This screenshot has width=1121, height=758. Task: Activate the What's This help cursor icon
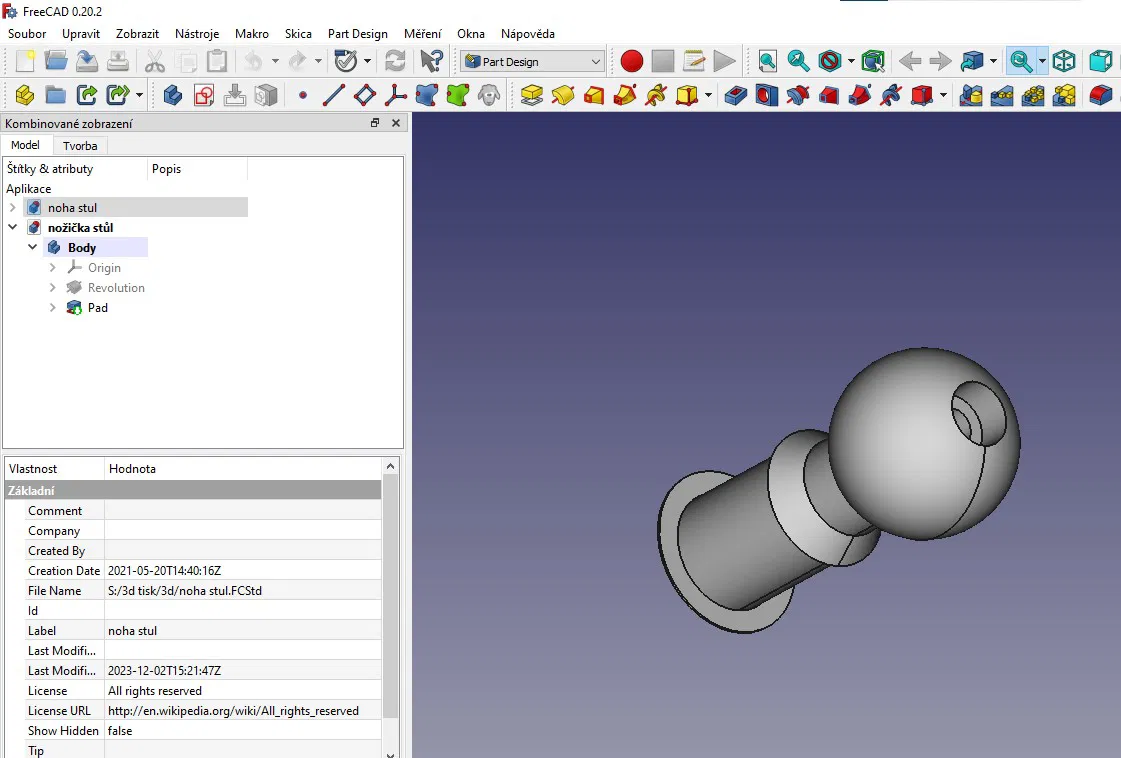point(431,61)
